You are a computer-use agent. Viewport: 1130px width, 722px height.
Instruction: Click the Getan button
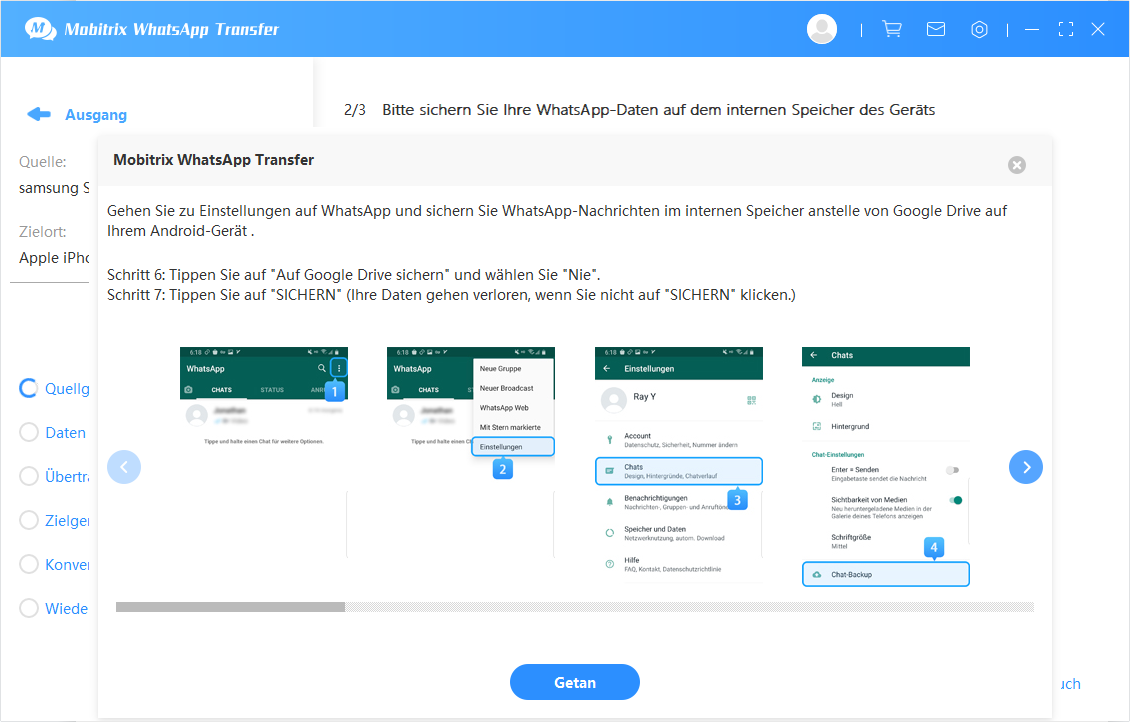575,682
